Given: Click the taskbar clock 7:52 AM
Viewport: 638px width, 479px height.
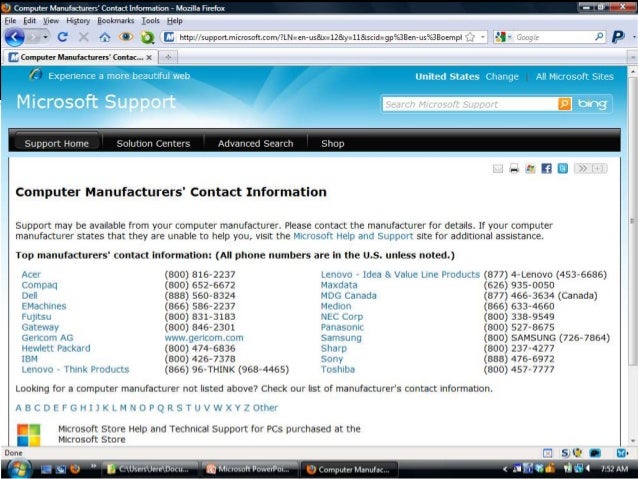Looking at the screenshot, I should pos(614,469).
